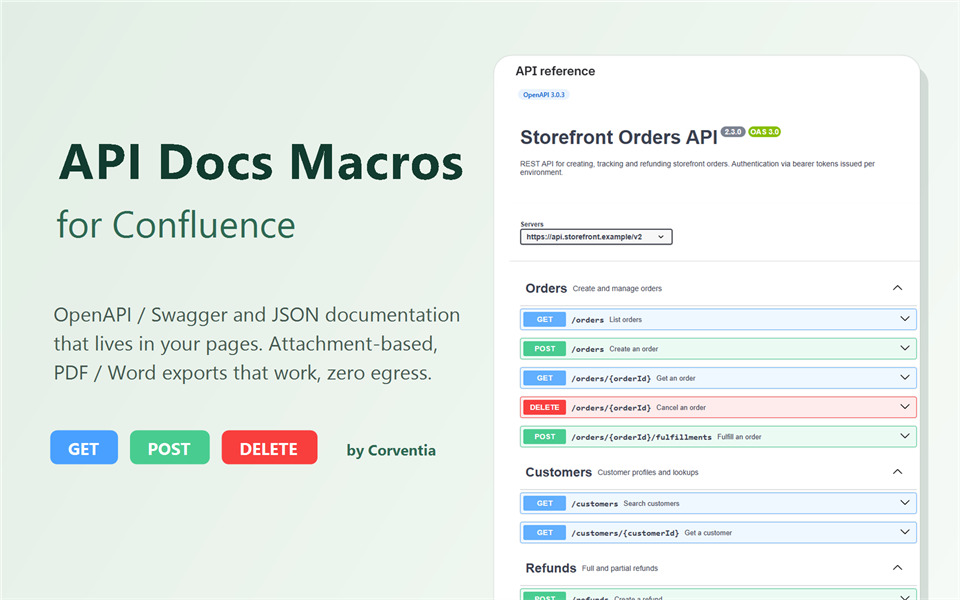
Task: Expand the POST fulfillments Fulfill an order row
Action: [718, 437]
